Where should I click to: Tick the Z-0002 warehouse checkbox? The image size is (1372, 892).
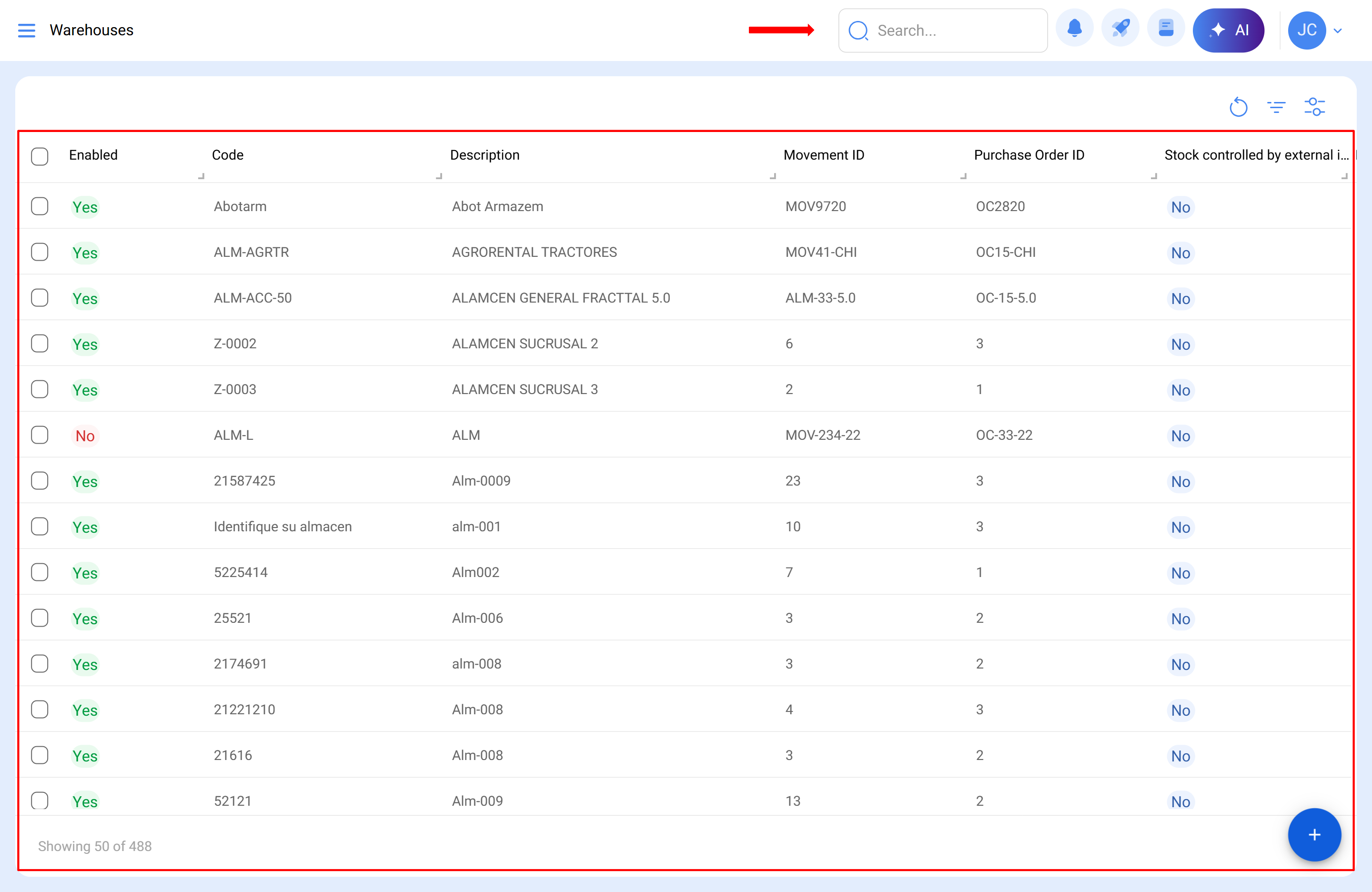pyautogui.click(x=40, y=344)
